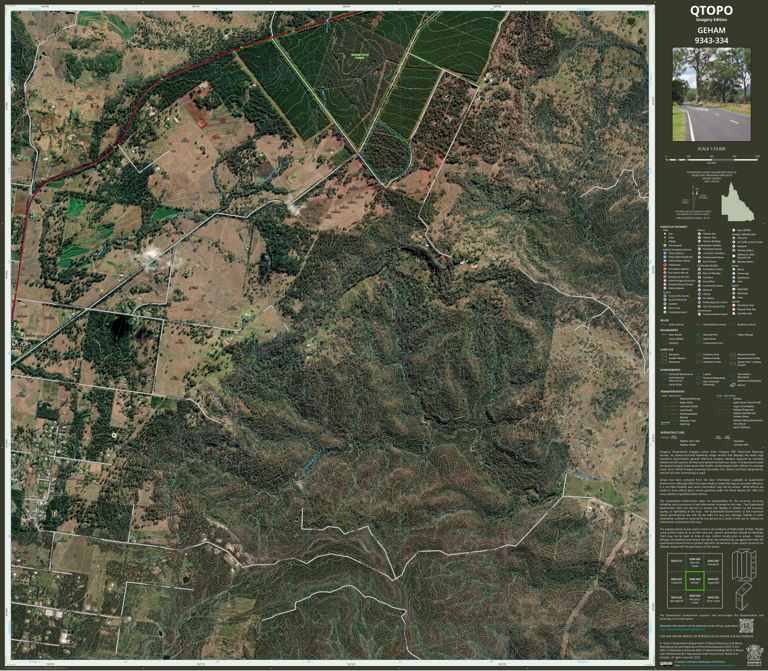Select the Springbluff cell in adjoining sheet index
The height and width of the screenshot is (671, 768).
tap(676, 599)
